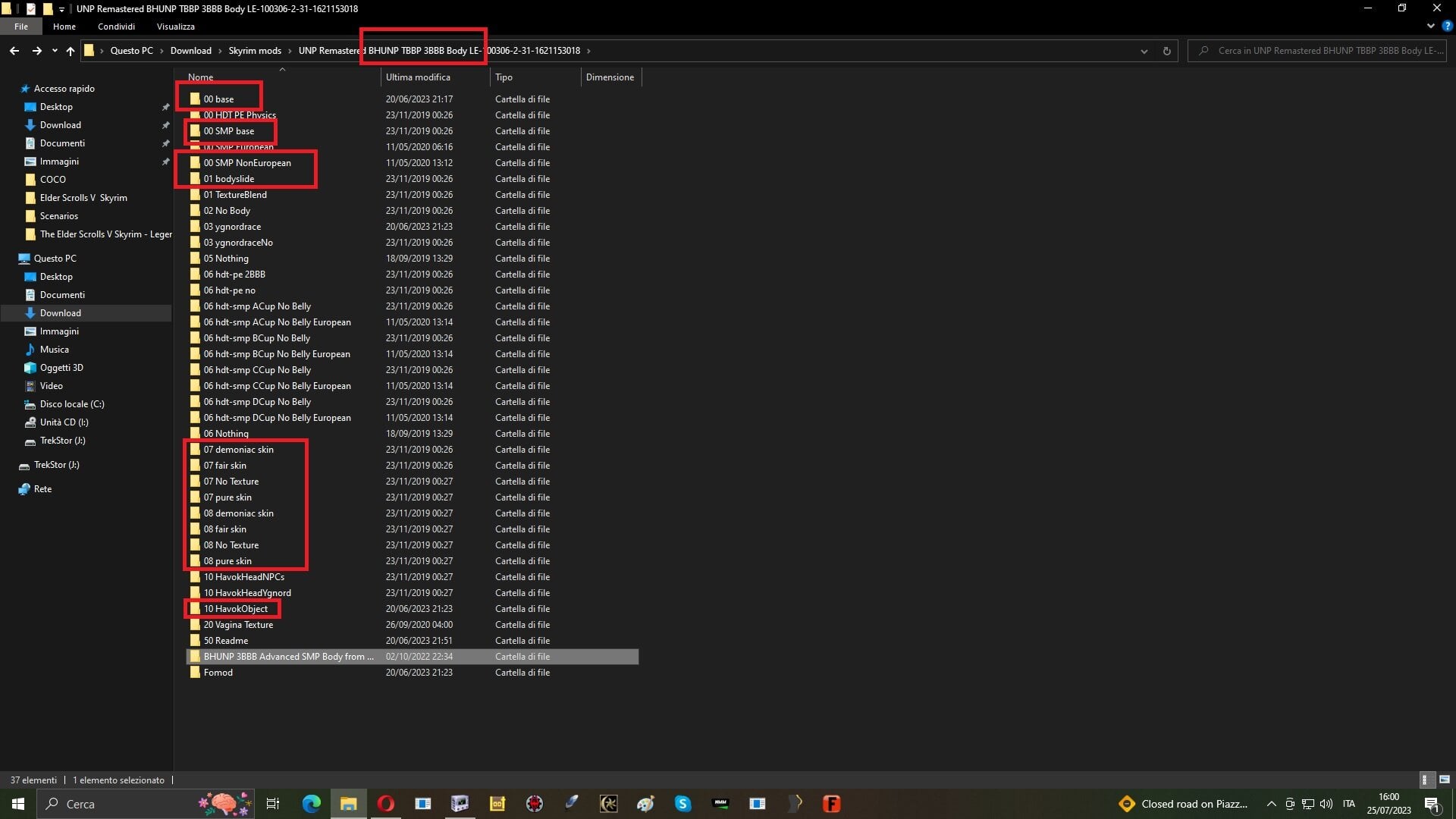Viewport: 1456px width, 819px height.
Task: Click the Meet Now tray icon
Action: (1289, 804)
